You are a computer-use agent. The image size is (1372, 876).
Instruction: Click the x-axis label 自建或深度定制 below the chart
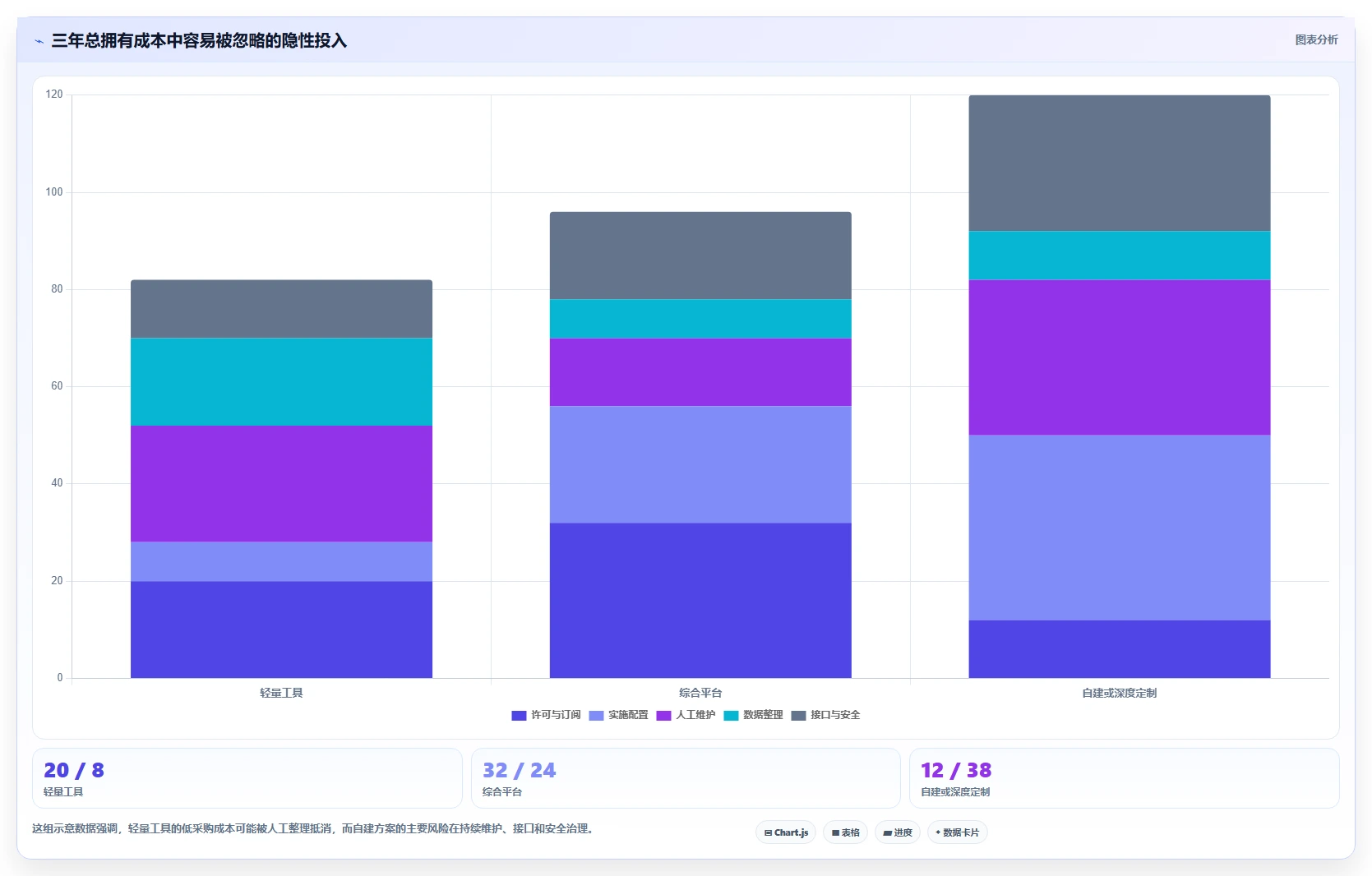1120,693
